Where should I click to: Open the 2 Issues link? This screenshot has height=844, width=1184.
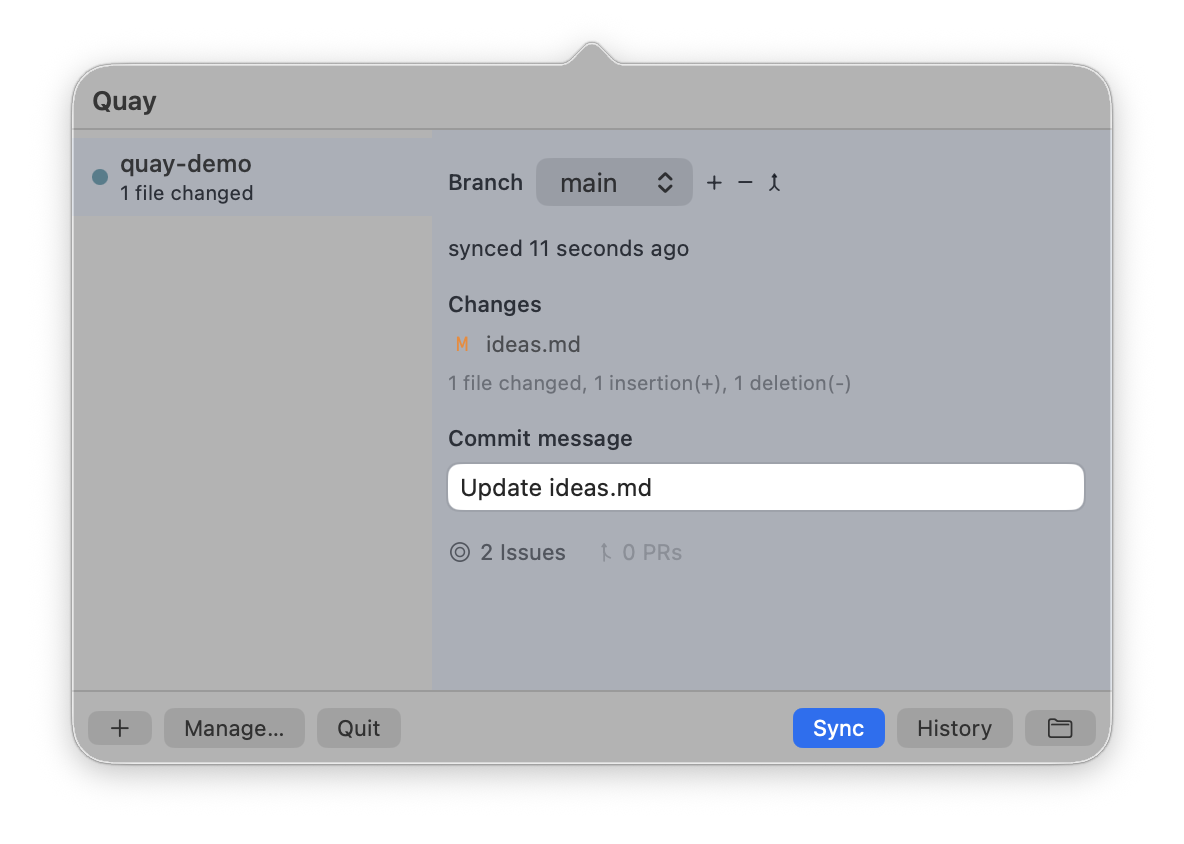coord(522,552)
